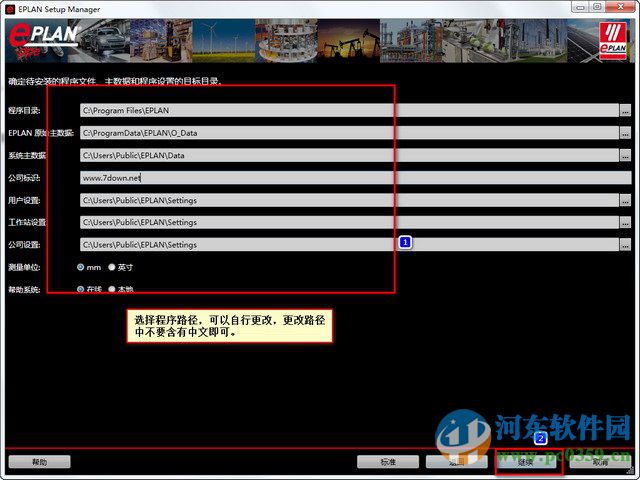
Task: Choose 在线 help system option
Action: [80, 289]
